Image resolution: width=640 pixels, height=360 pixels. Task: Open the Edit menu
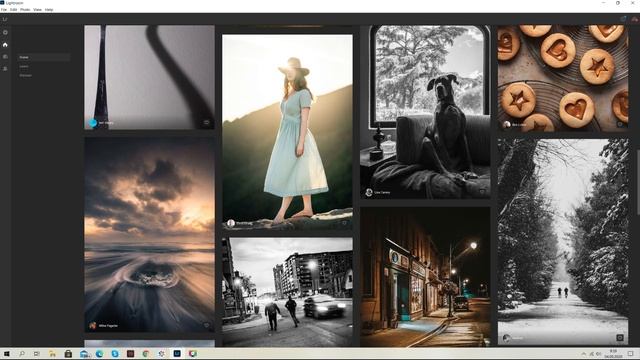(13, 9)
